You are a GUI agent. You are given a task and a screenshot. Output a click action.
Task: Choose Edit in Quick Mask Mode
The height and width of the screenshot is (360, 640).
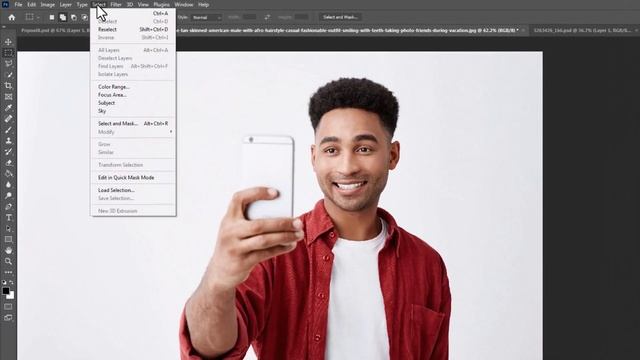(x=133, y=178)
